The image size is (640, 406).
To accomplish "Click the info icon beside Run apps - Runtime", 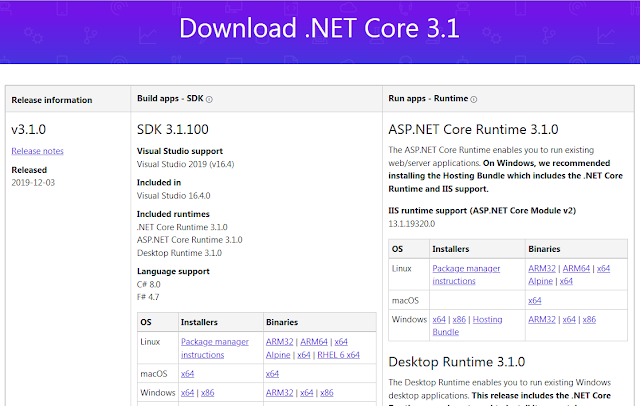I will coord(473,99).
